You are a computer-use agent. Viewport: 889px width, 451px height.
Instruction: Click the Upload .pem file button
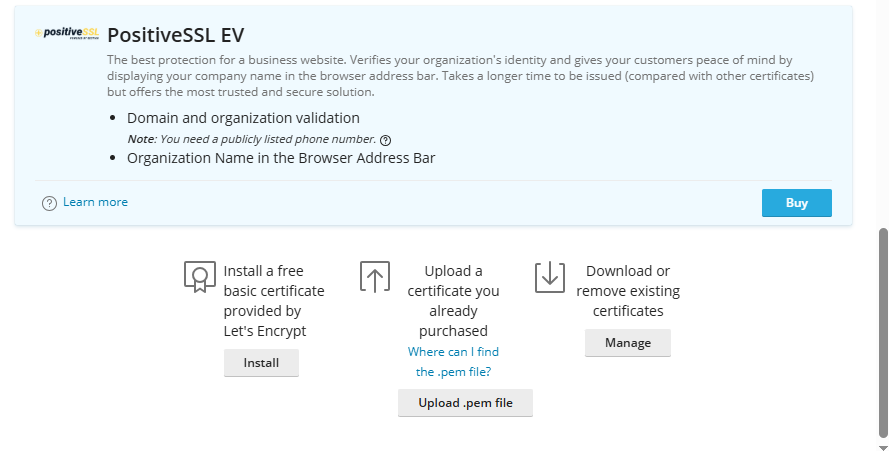(x=465, y=403)
